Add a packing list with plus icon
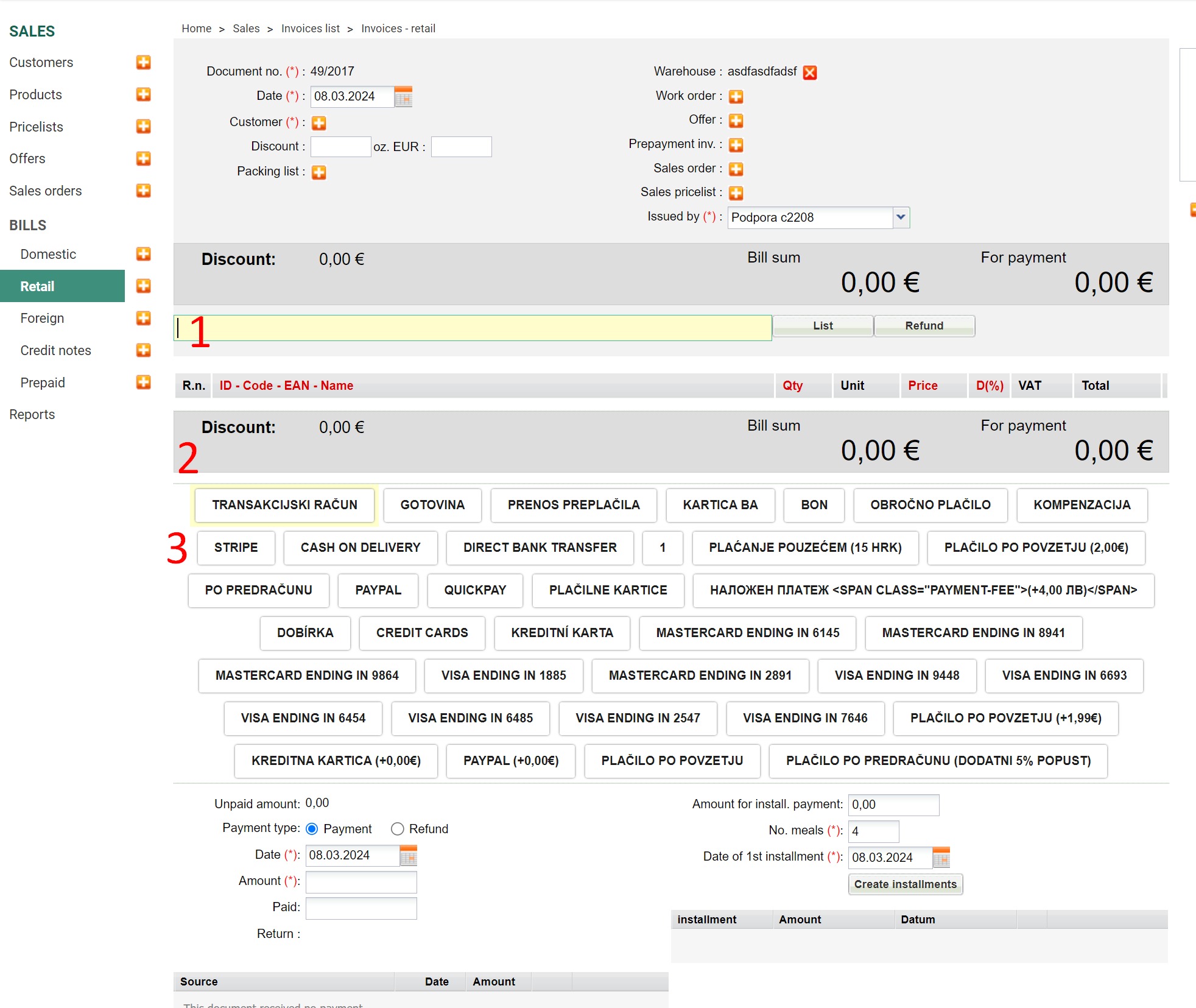Screen dimensions: 1196x1008 (x=319, y=172)
